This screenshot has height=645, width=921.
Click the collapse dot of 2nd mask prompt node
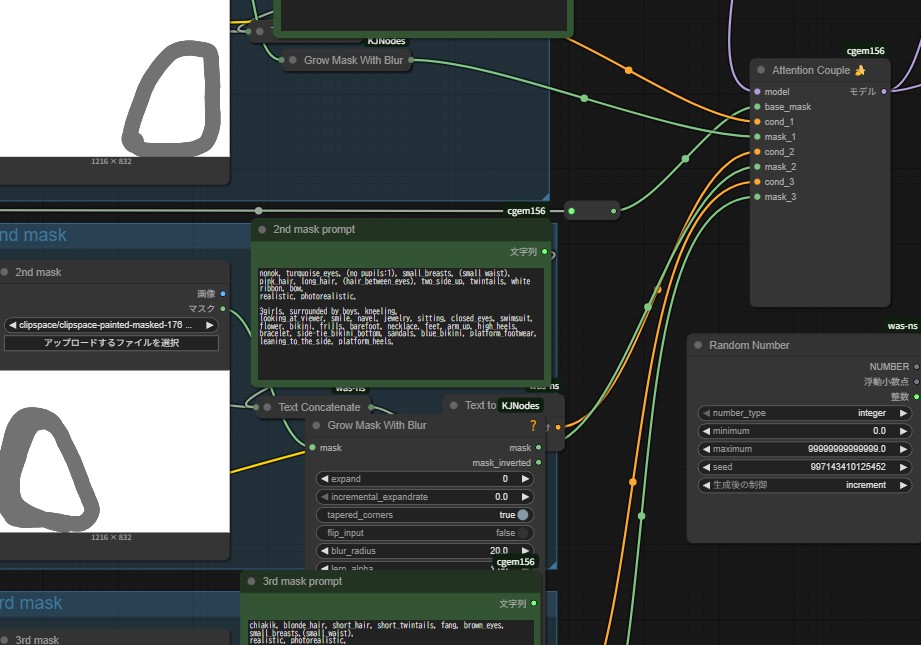click(262, 230)
